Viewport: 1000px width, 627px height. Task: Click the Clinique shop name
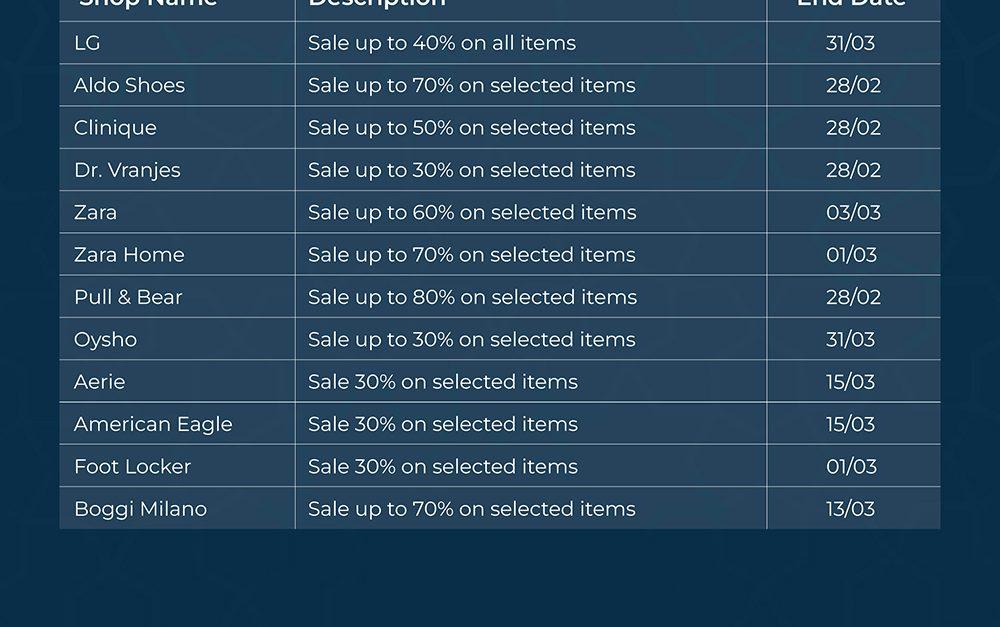tap(115, 128)
